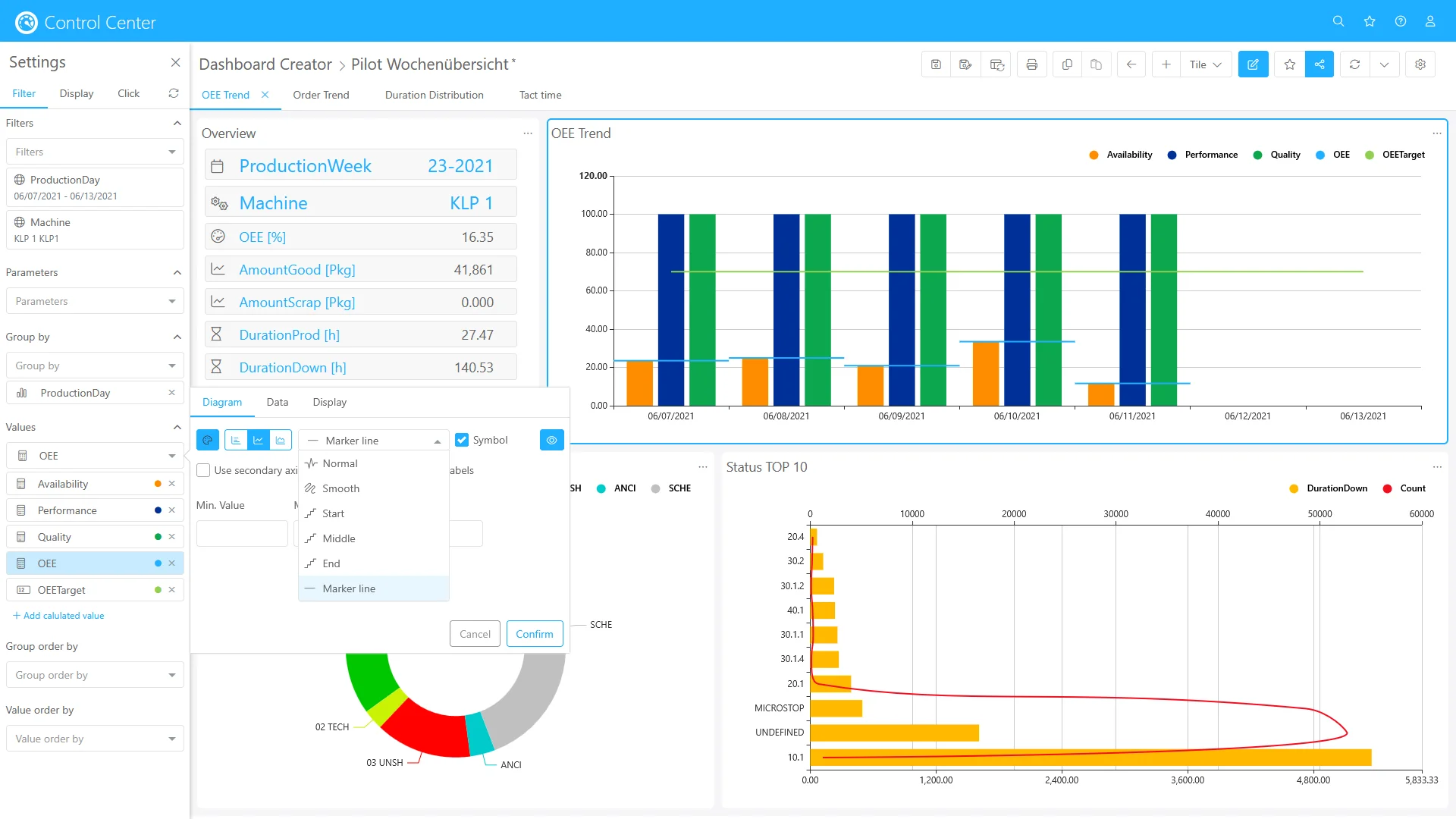Click the share dashboard icon
The image size is (1456, 819).
click(x=1319, y=64)
